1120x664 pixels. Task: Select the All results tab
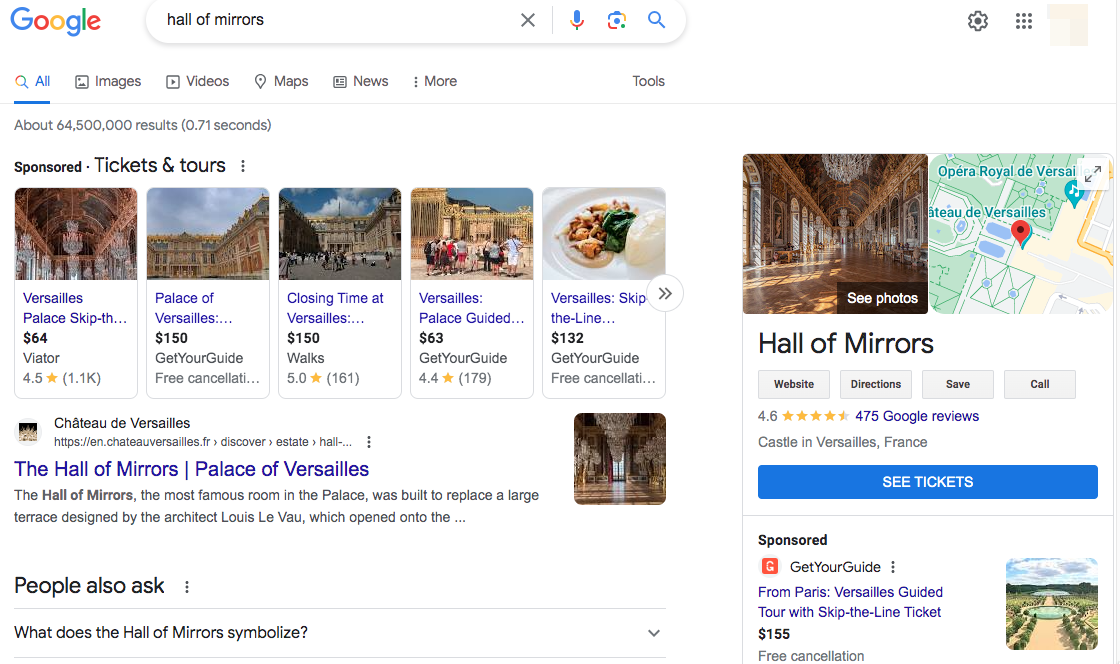[33, 81]
